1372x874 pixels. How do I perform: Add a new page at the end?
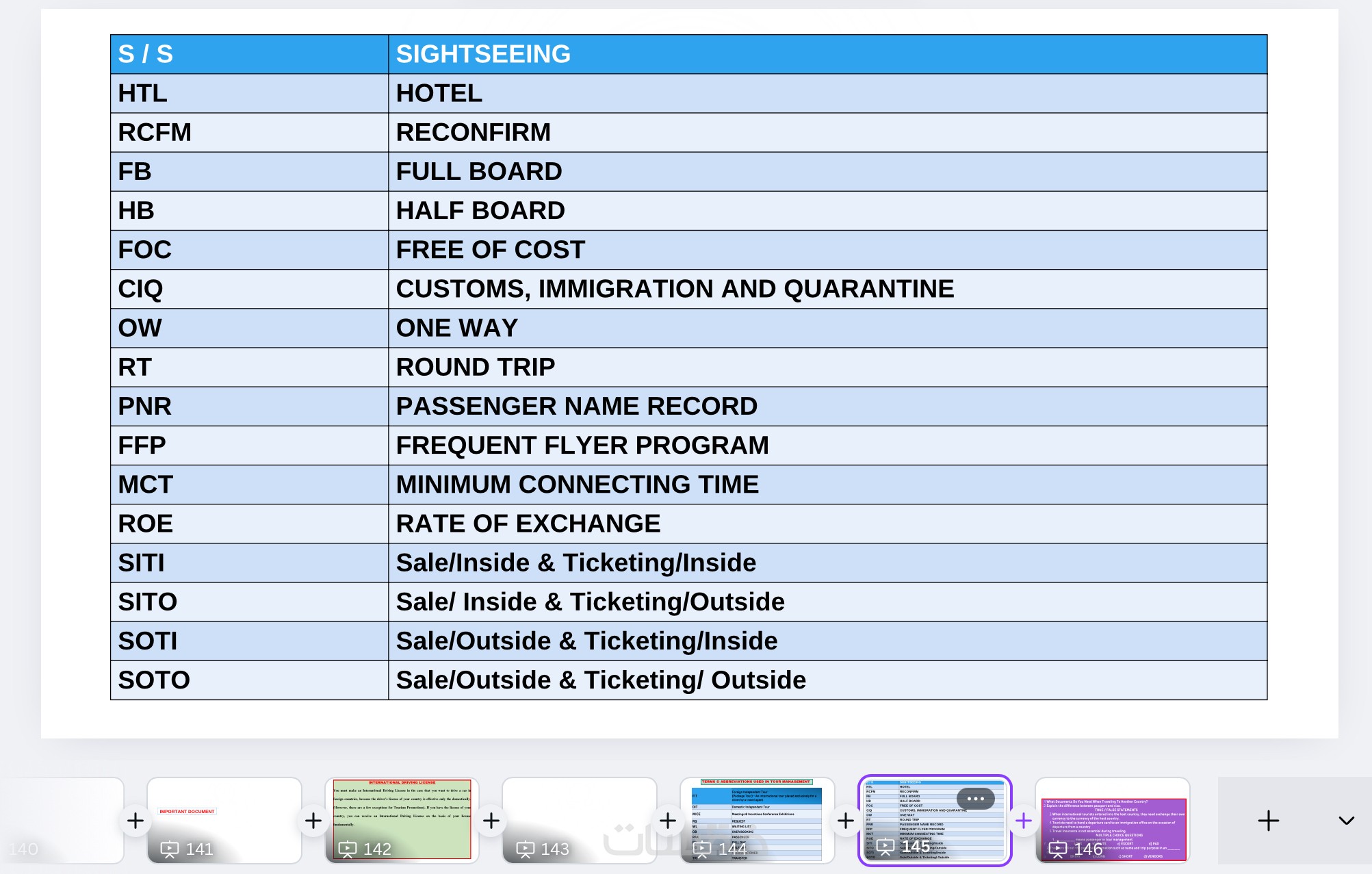tap(1268, 821)
